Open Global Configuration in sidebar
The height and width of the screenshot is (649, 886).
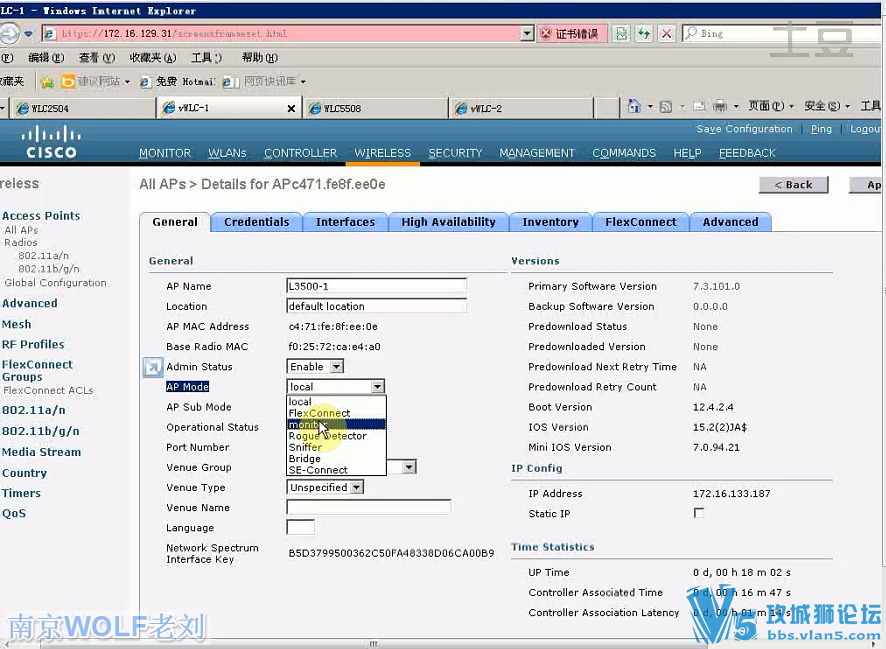click(55, 282)
